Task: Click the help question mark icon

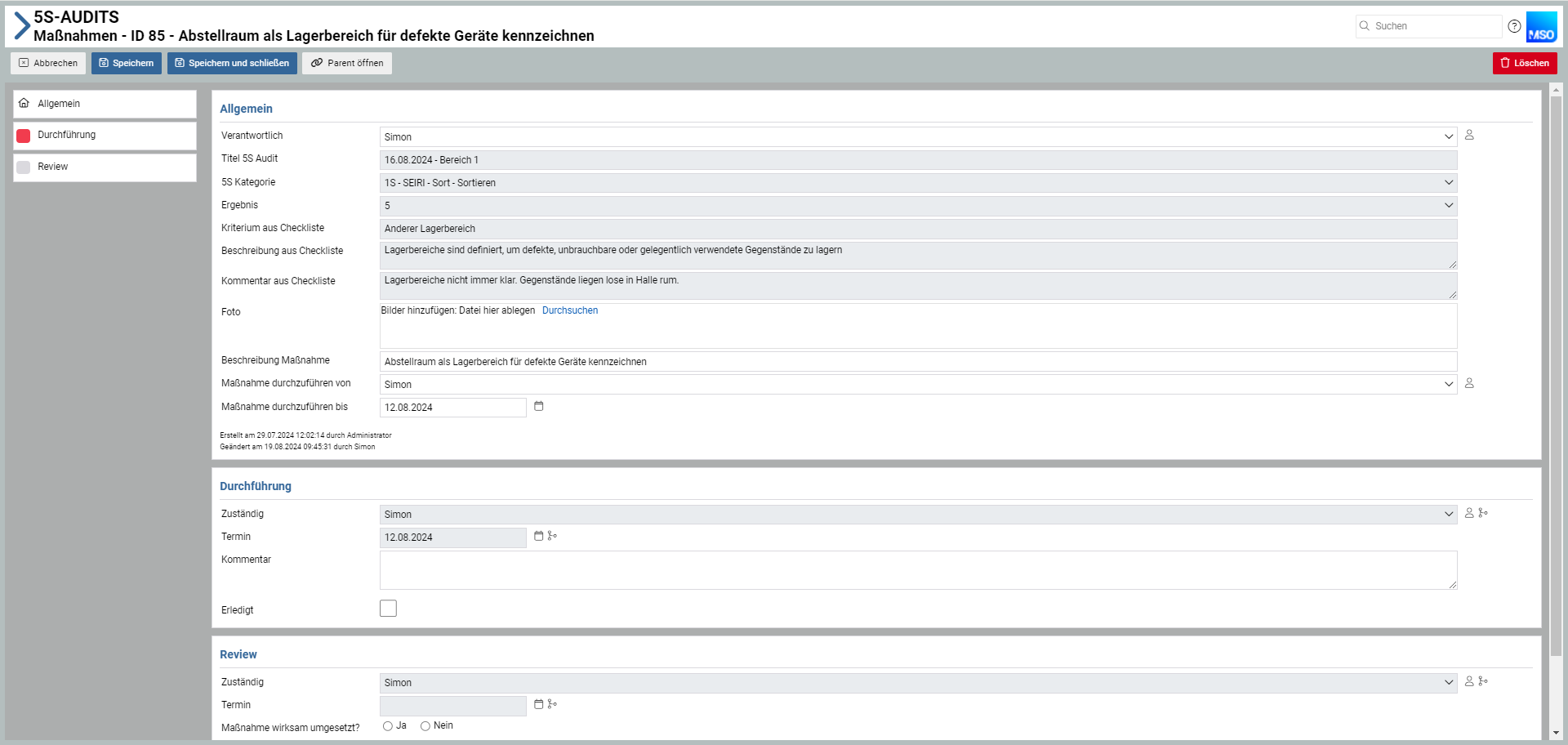Action: (1514, 26)
